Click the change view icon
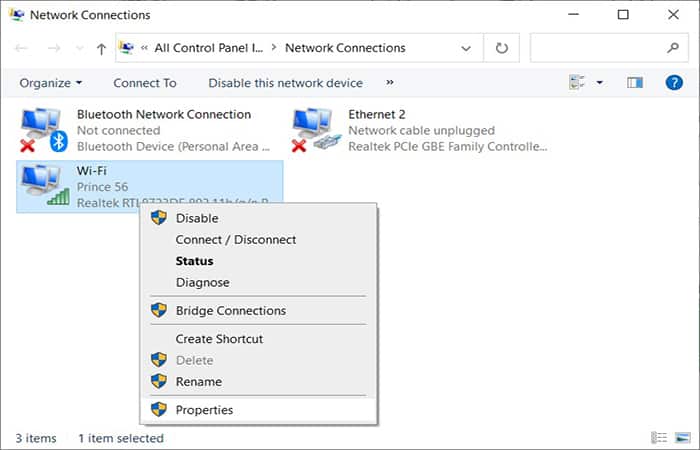Image resolution: width=700 pixels, height=450 pixels. coord(577,83)
